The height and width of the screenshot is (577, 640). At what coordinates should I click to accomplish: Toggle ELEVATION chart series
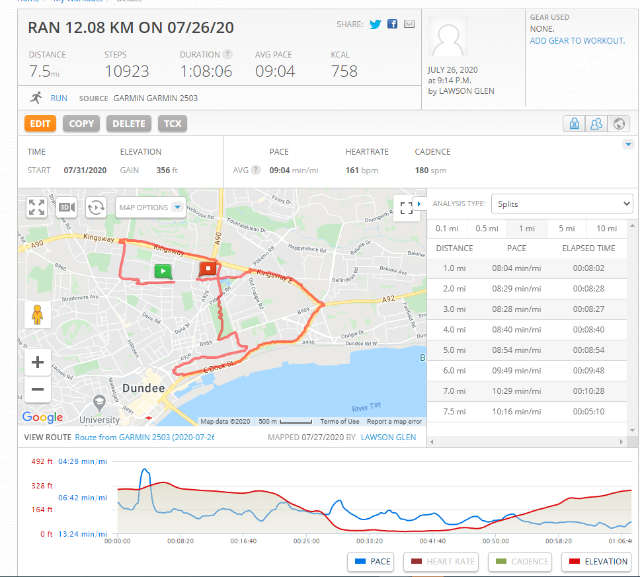pyautogui.click(x=596, y=562)
